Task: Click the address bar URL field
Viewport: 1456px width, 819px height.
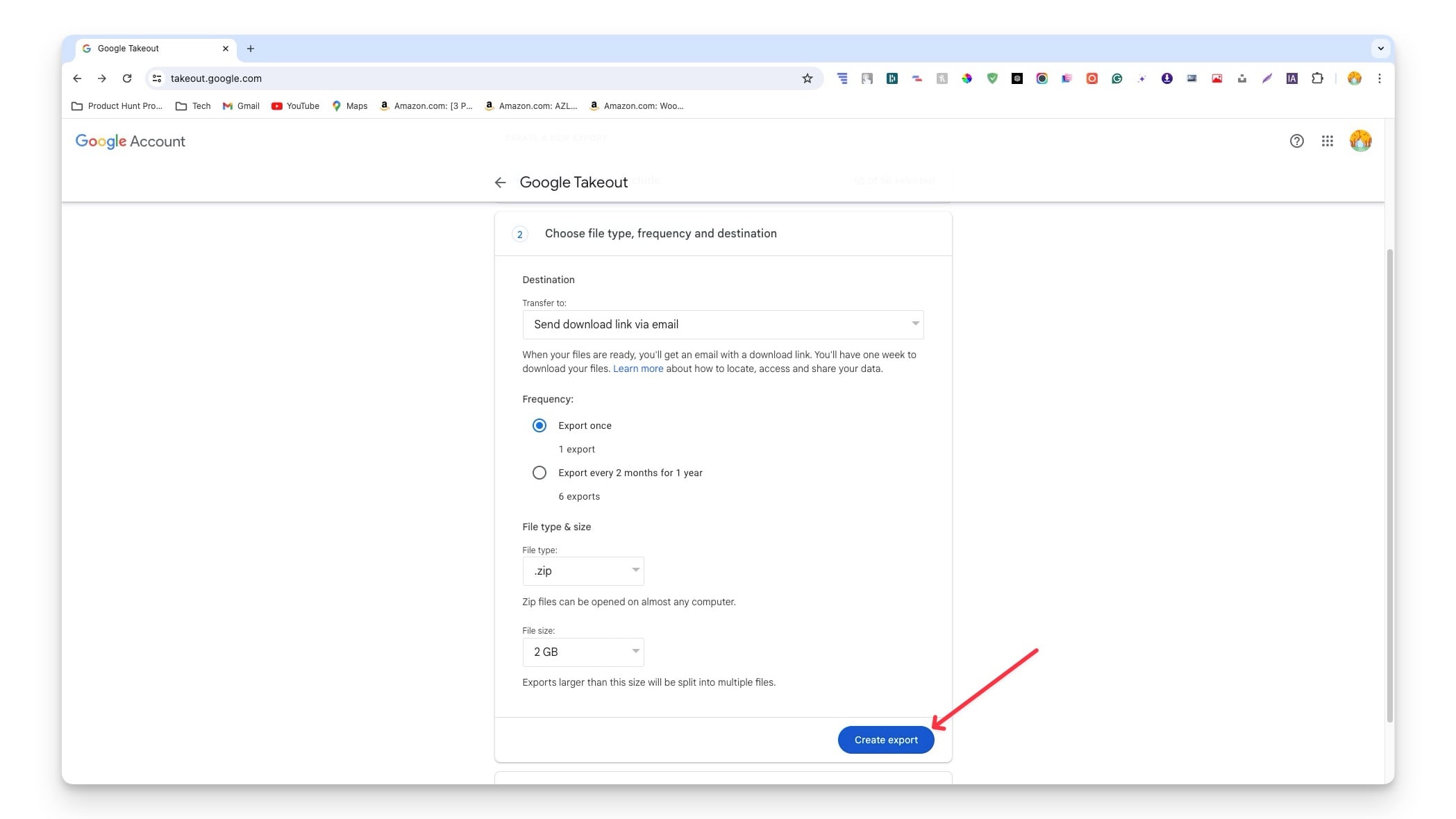Action: tap(485, 78)
